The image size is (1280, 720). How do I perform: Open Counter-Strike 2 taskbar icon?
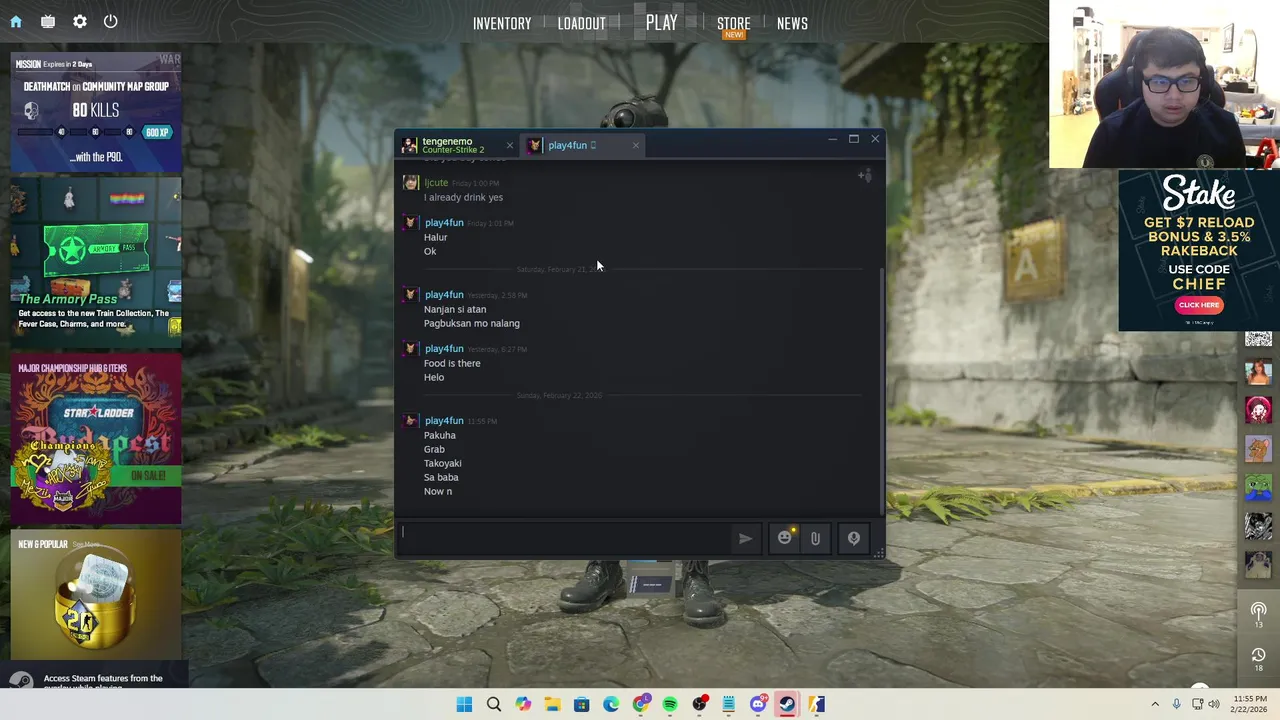(817, 704)
